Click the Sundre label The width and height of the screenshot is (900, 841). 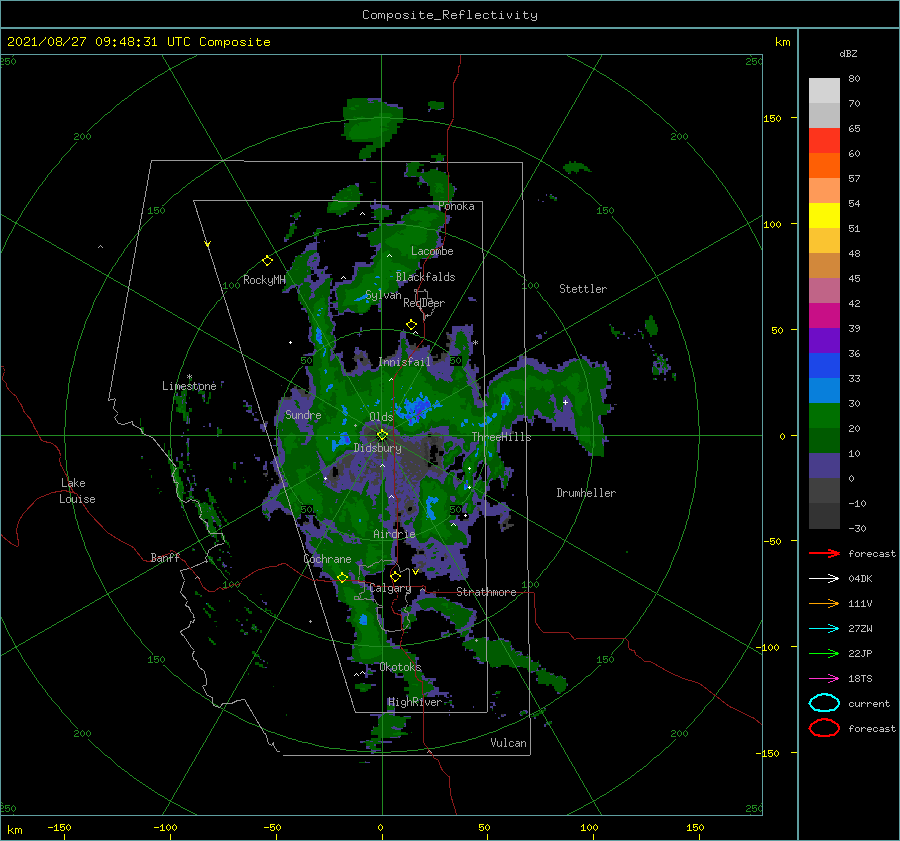(303, 415)
